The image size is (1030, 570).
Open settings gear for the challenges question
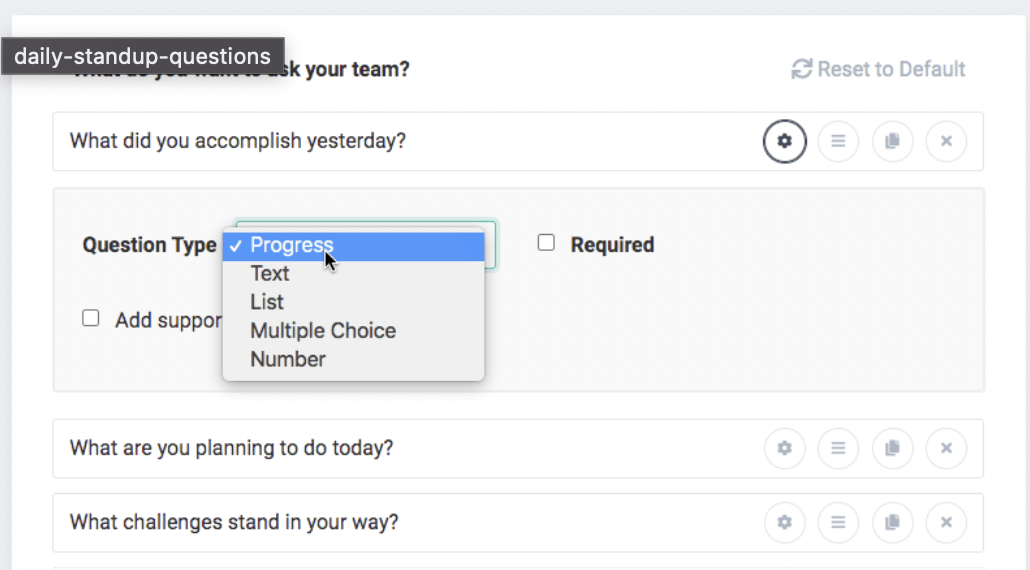pos(784,523)
